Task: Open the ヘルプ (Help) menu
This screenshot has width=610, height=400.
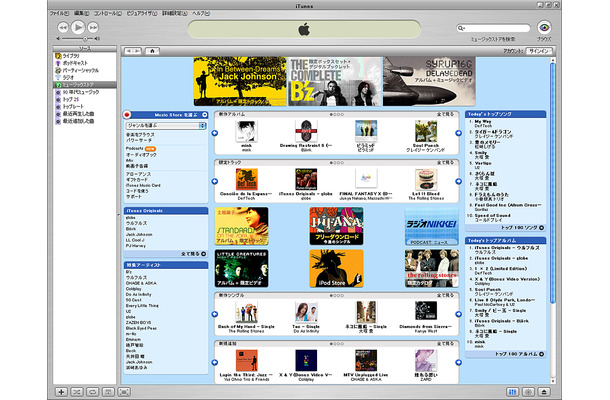Action: pyautogui.click(x=201, y=13)
